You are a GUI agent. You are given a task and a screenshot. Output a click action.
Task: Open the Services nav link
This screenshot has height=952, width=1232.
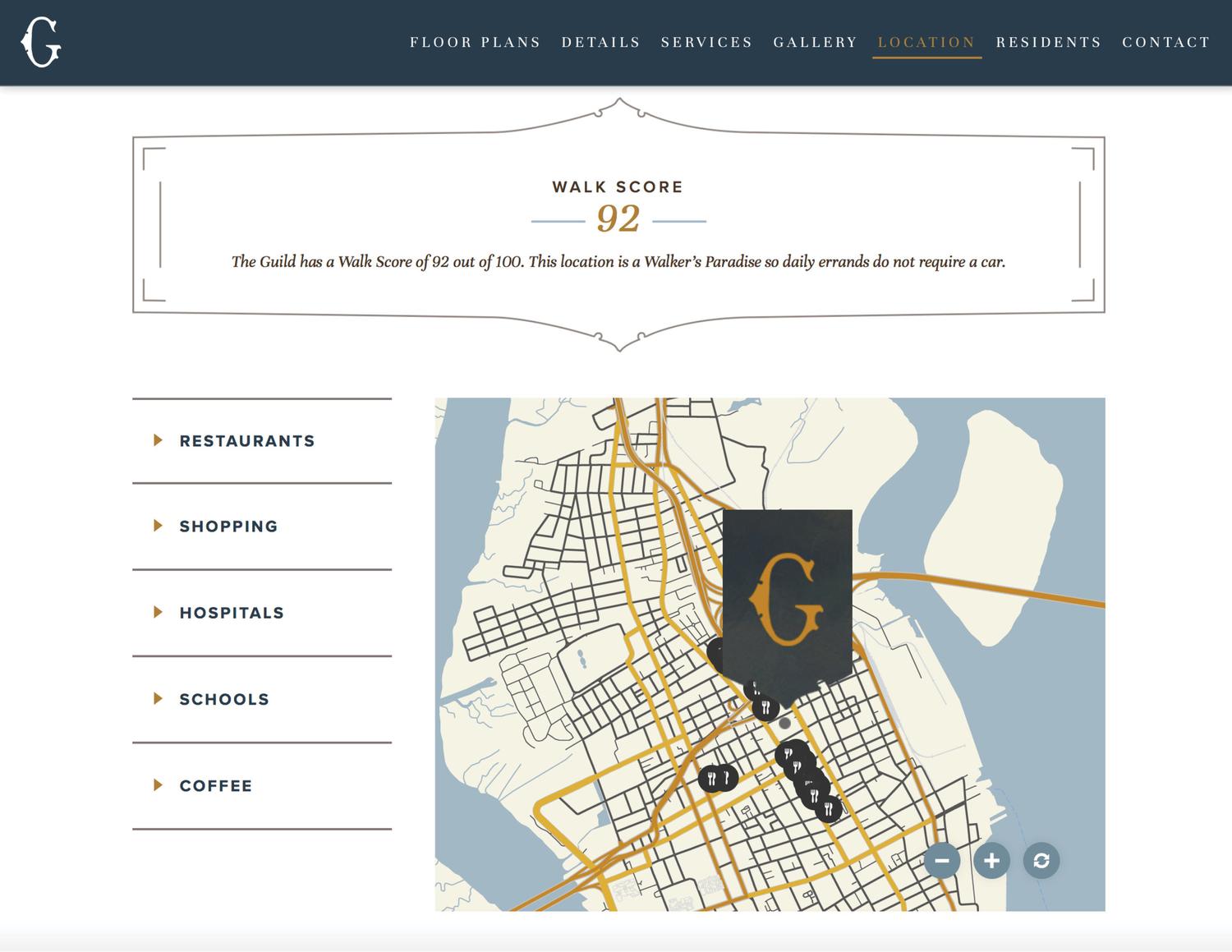point(706,43)
